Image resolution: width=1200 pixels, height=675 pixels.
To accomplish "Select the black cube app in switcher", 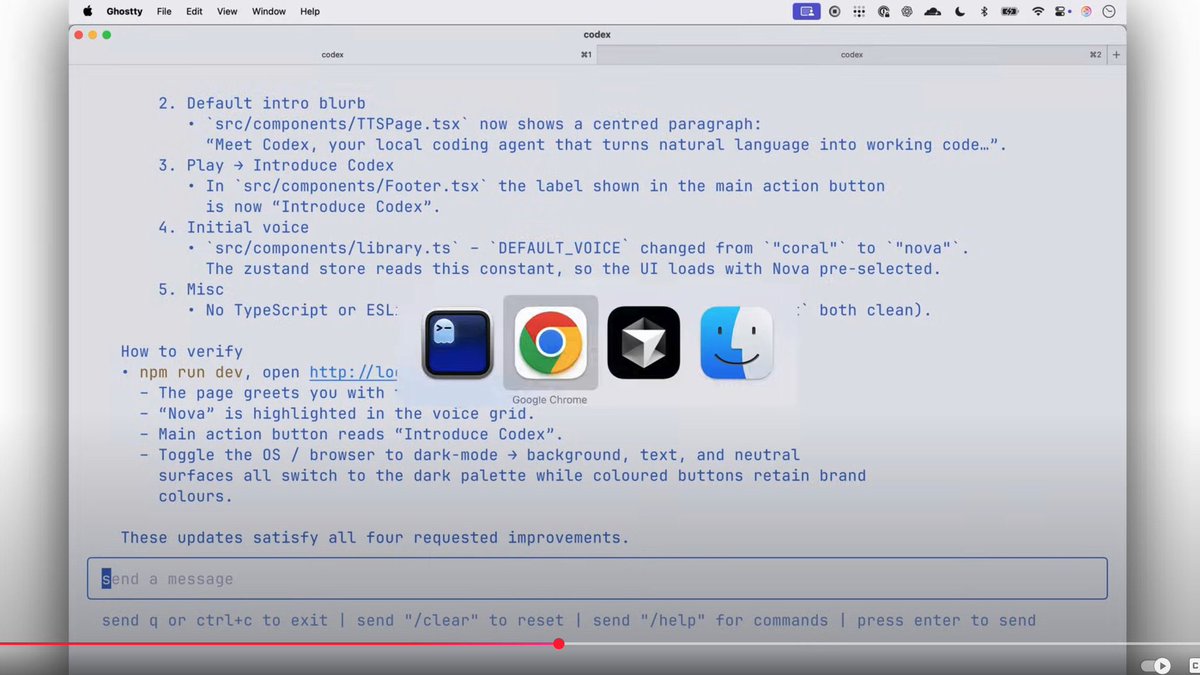I will [x=643, y=343].
